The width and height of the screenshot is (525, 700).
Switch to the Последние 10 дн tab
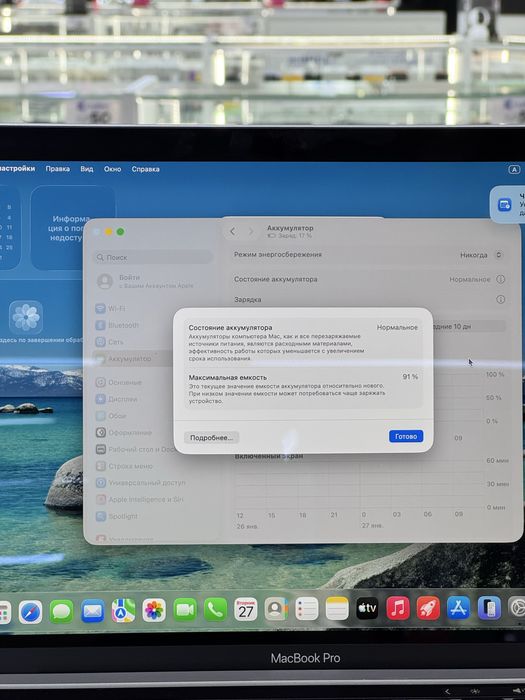pyautogui.click(x=469, y=326)
